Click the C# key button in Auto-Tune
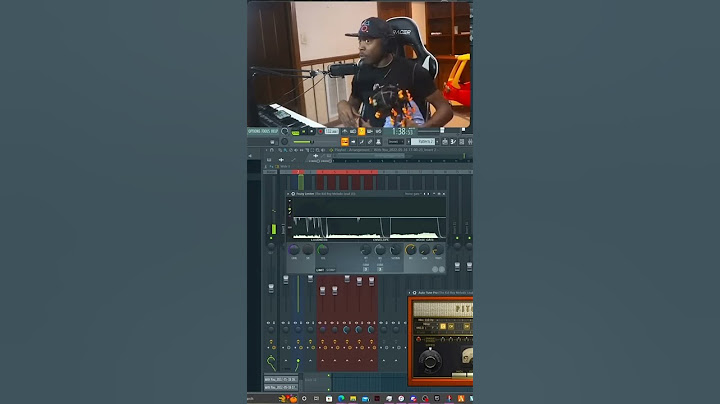Image resolution: width=720 pixels, height=404 pixels. [451, 326]
